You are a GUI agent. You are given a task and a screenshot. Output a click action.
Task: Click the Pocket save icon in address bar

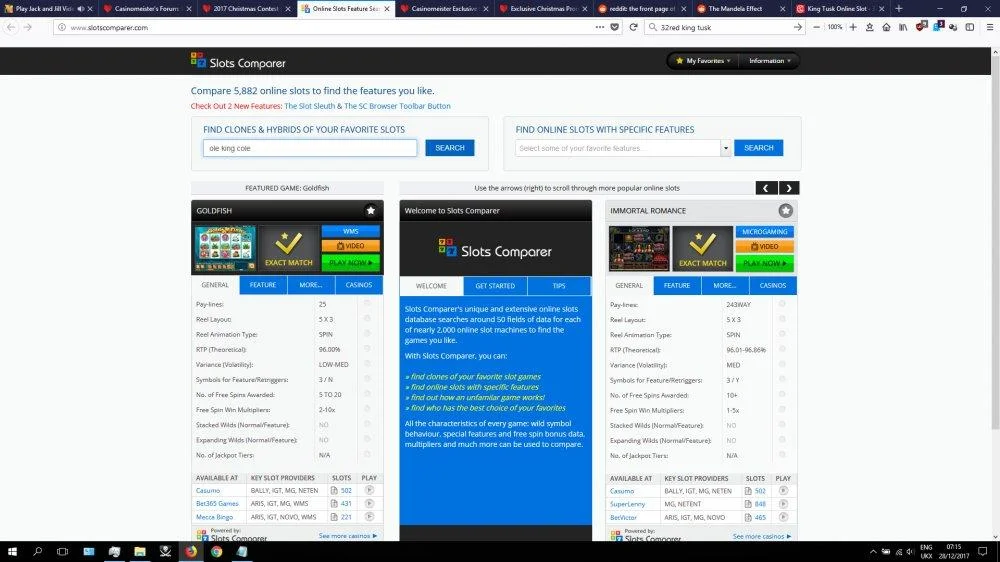coord(615,27)
